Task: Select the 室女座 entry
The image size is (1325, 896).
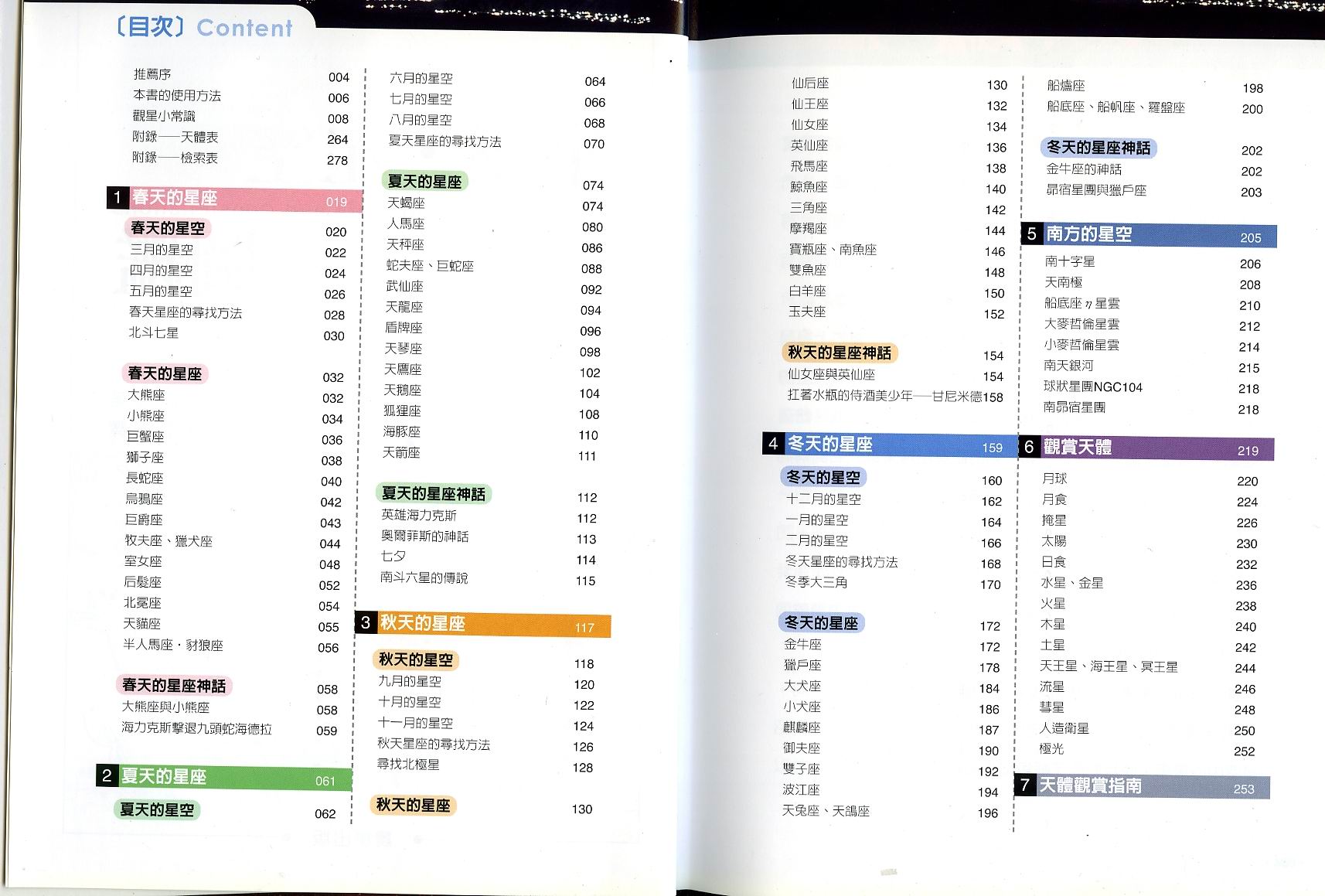Action: [x=143, y=561]
